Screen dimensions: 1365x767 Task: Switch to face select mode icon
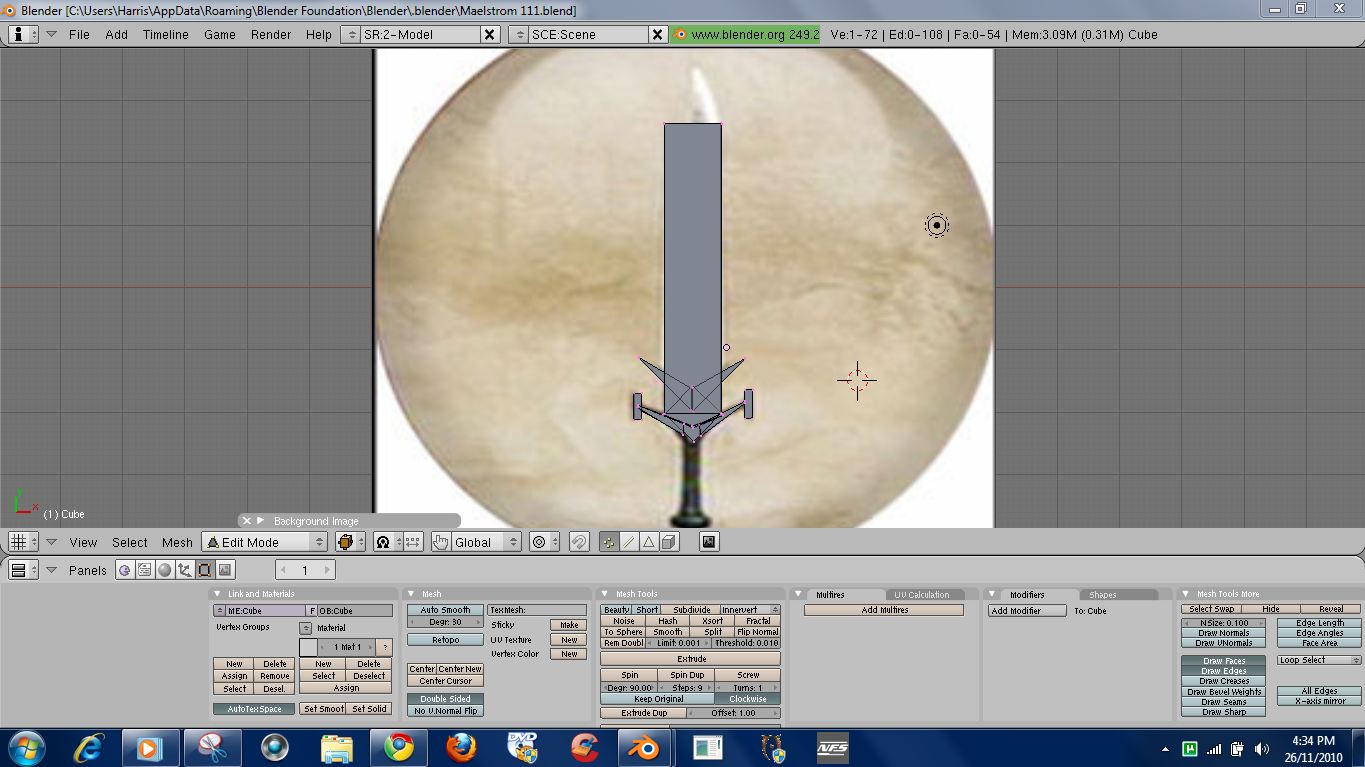[x=648, y=542]
